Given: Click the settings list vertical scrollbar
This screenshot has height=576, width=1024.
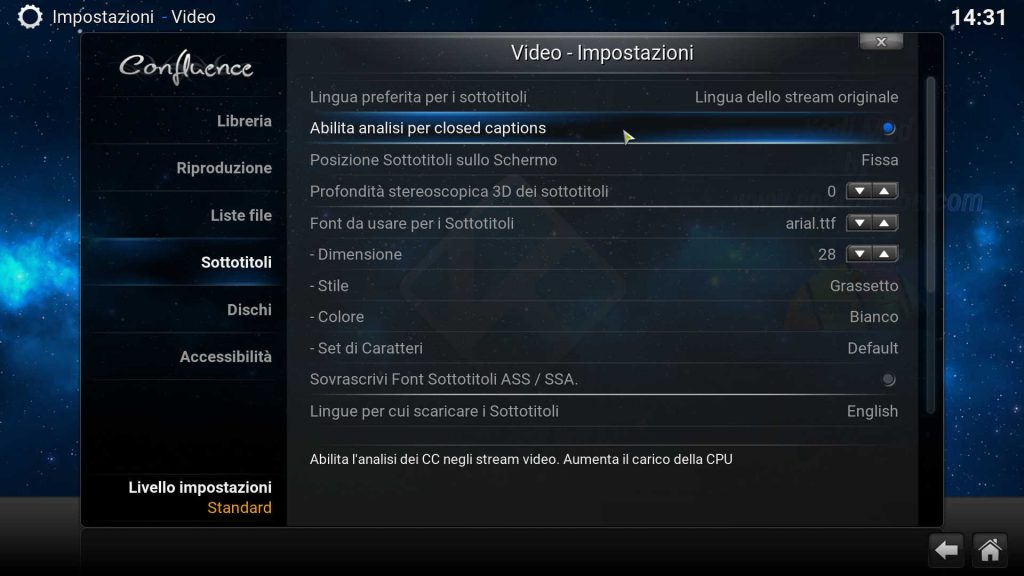Looking at the screenshot, I should pos(931,245).
